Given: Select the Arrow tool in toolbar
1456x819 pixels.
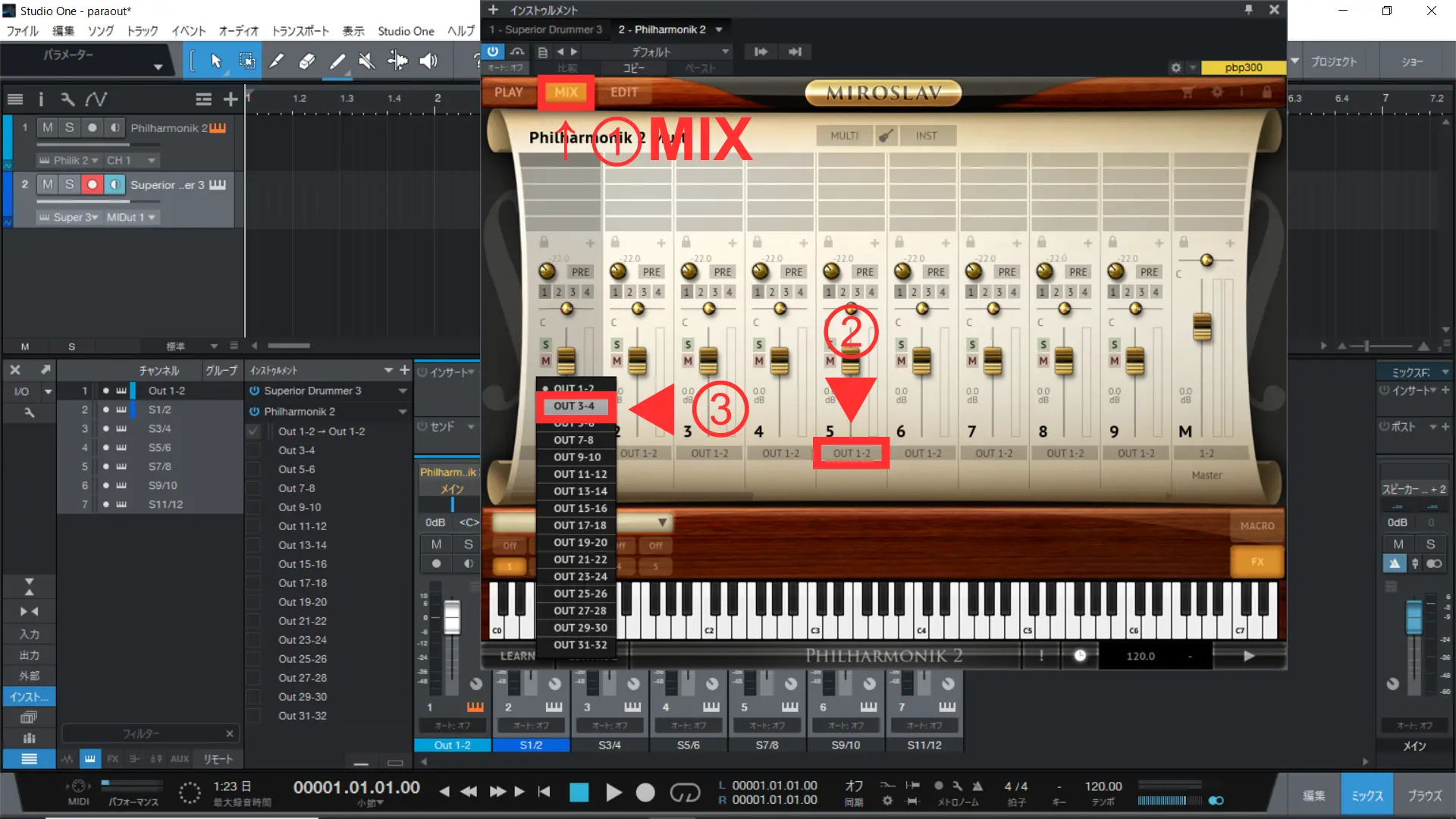Looking at the screenshot, I should 216,61.
